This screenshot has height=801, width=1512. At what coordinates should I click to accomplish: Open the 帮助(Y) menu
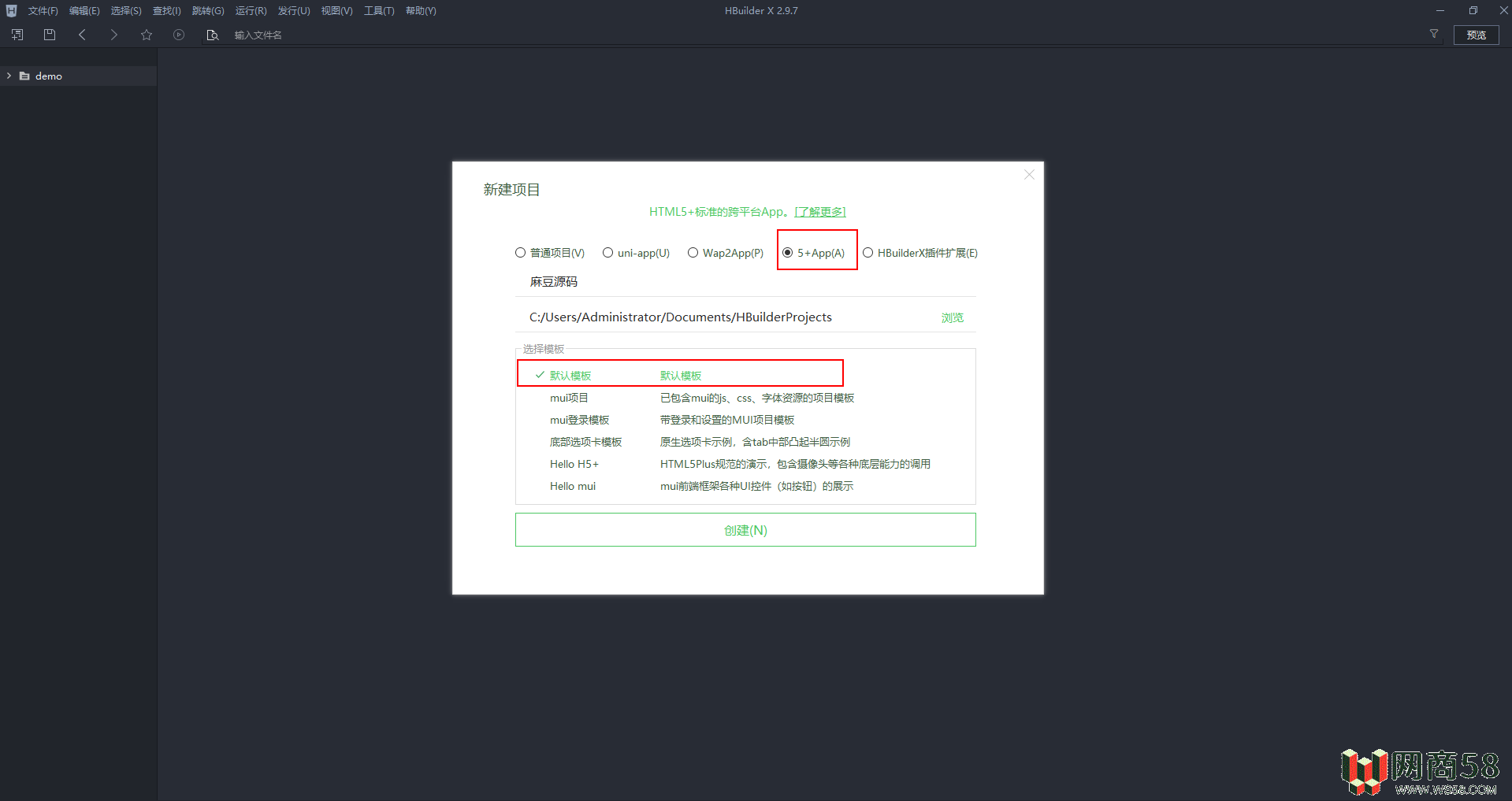point(421,11)
